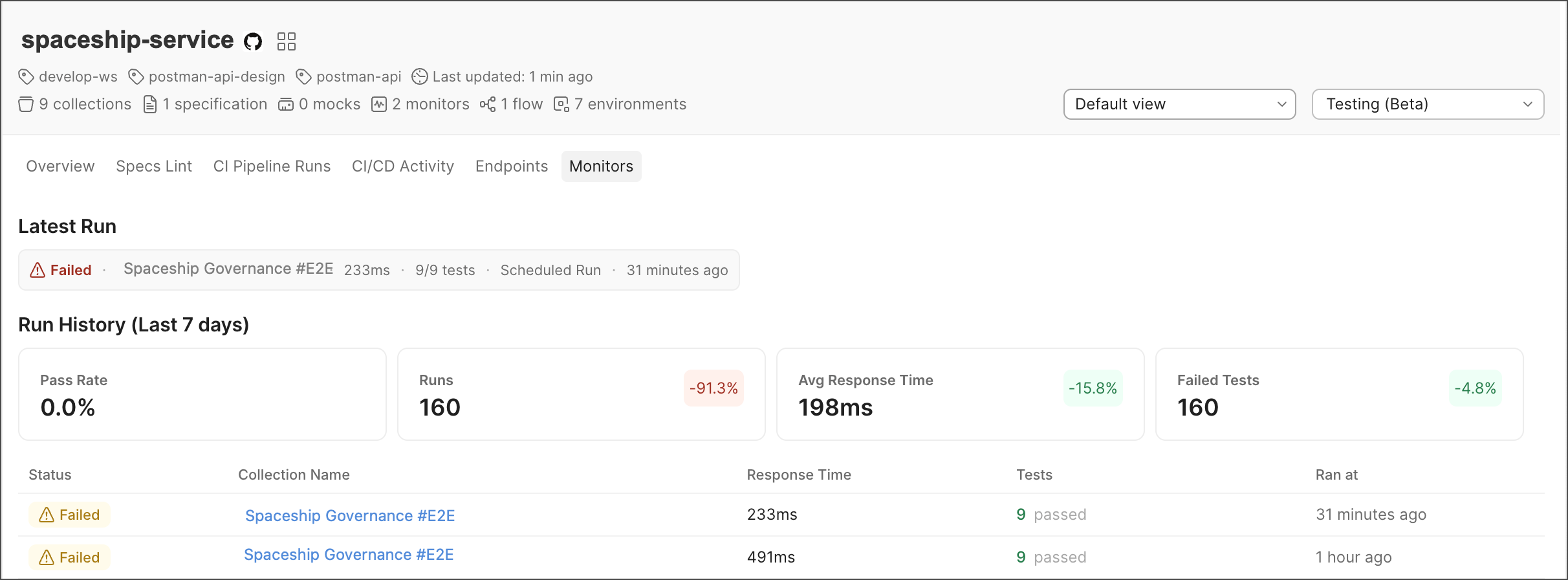Click the 233ms response time cell
The width and height of the screenshot is (1568, 580).
point(772,515)
